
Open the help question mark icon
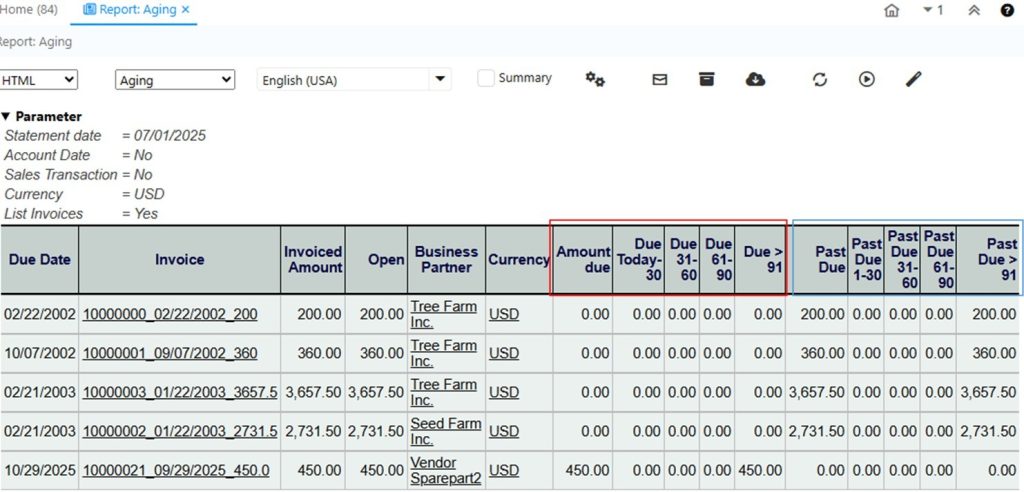[x=1007, y=10]
